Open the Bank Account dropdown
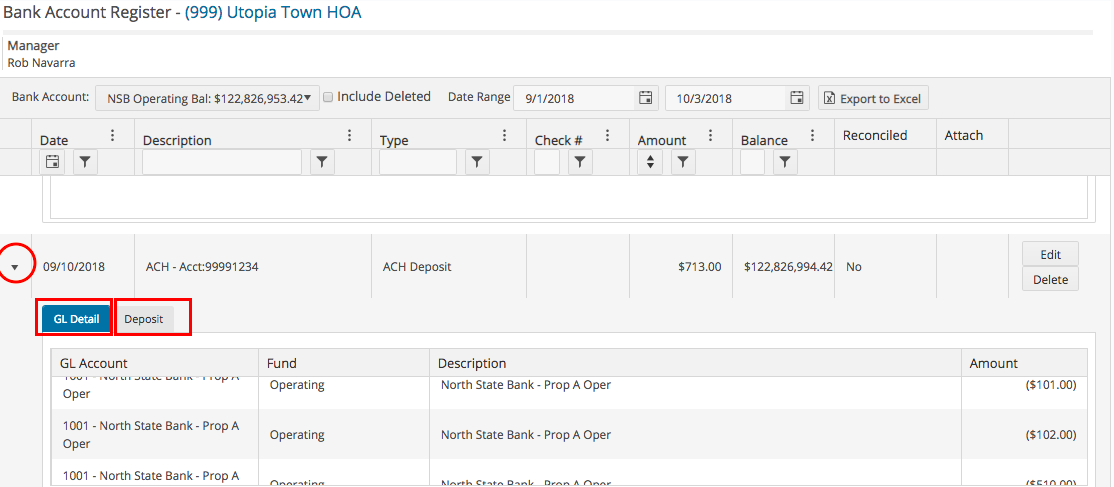The image size is (1114, 487). pos(207,98)
